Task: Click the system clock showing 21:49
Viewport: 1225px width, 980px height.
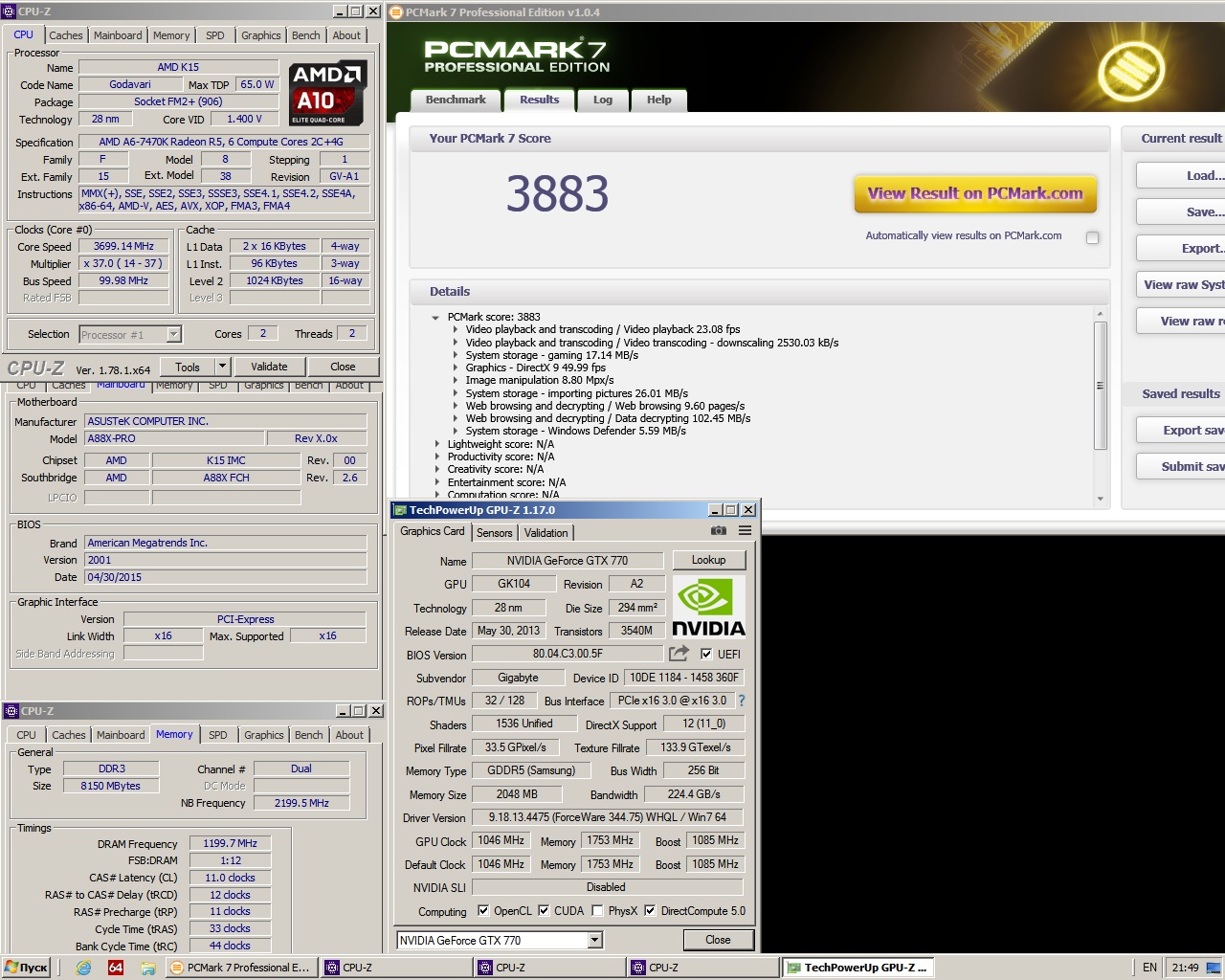Action: (x=1185, y=968)
